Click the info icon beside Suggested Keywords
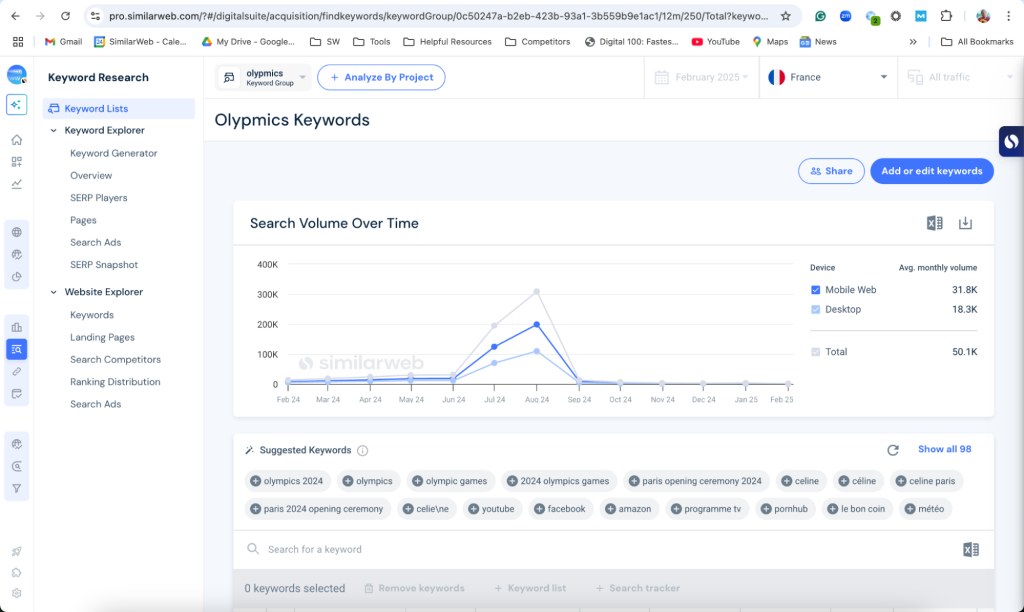The height and width of the screenshot is (612, 1024). pos(360,450)
